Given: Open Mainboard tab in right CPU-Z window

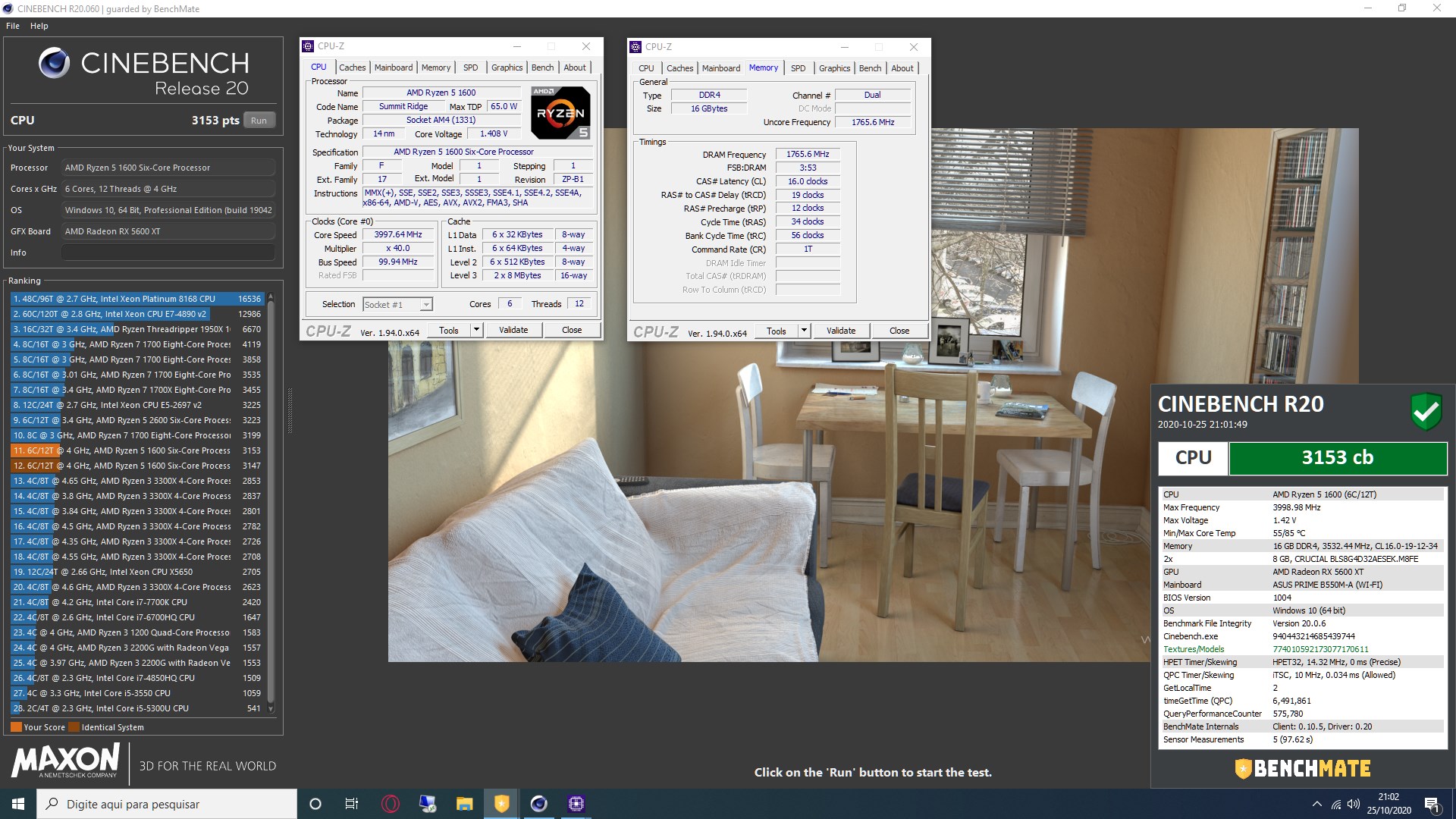Looking at the screenshot, I should (721, 68).
